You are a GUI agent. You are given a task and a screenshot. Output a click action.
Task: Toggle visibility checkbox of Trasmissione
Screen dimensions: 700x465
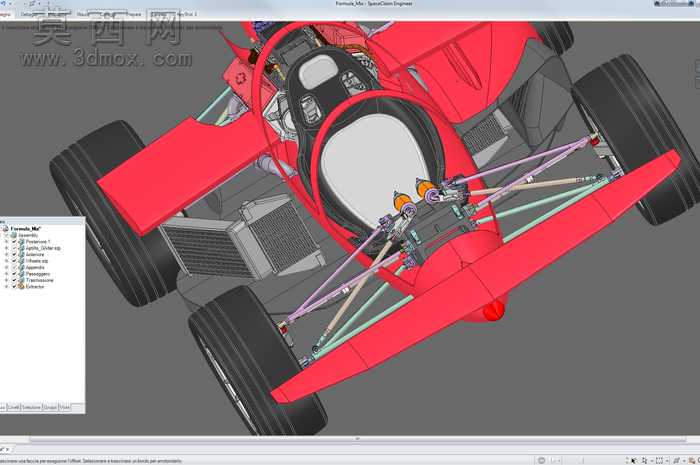tap(14, 280)
